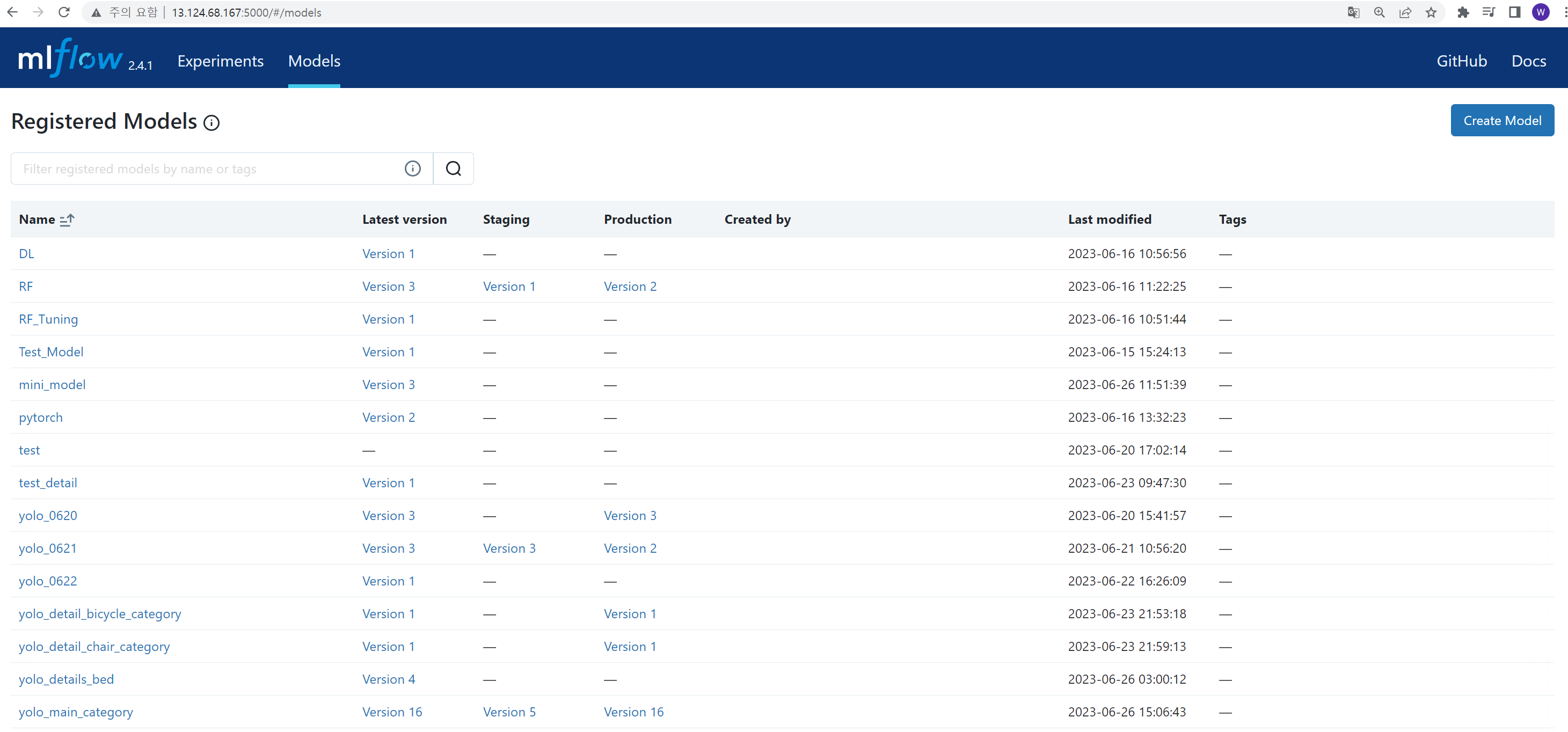Viewport: 1568px width, 732px height.
Task: Open the browser side panel icon
Action: pyautogui.click(x=1514, y=12)
